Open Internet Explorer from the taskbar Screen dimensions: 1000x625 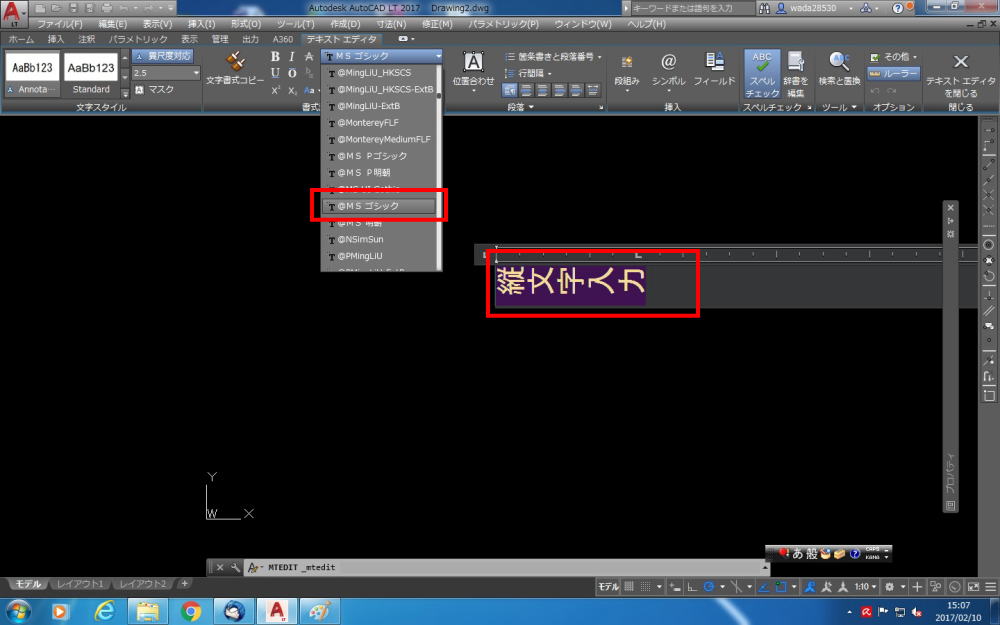coord(104,612)
